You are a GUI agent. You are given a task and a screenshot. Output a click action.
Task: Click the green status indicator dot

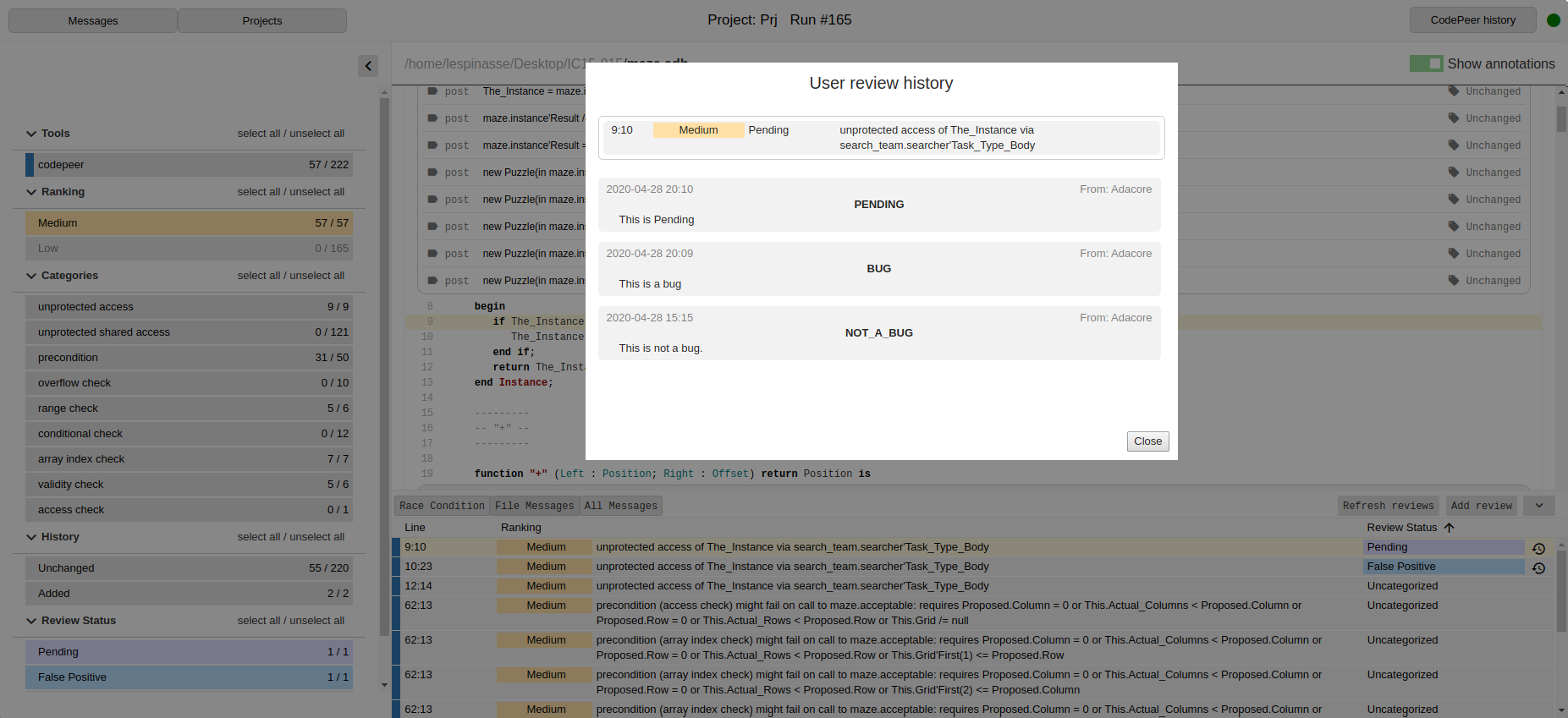coord(1553,20)
